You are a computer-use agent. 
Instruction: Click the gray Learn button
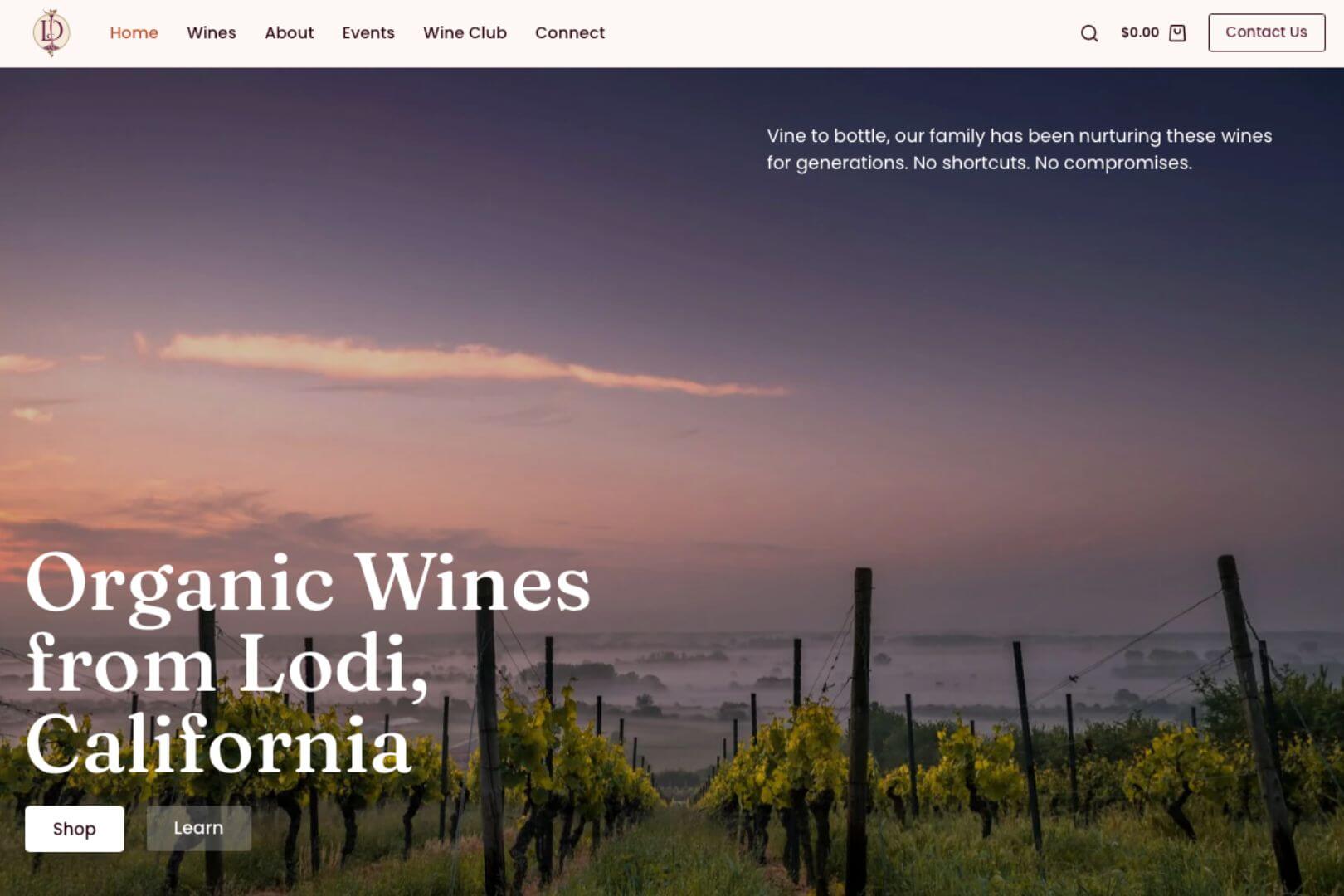point(198,828)
